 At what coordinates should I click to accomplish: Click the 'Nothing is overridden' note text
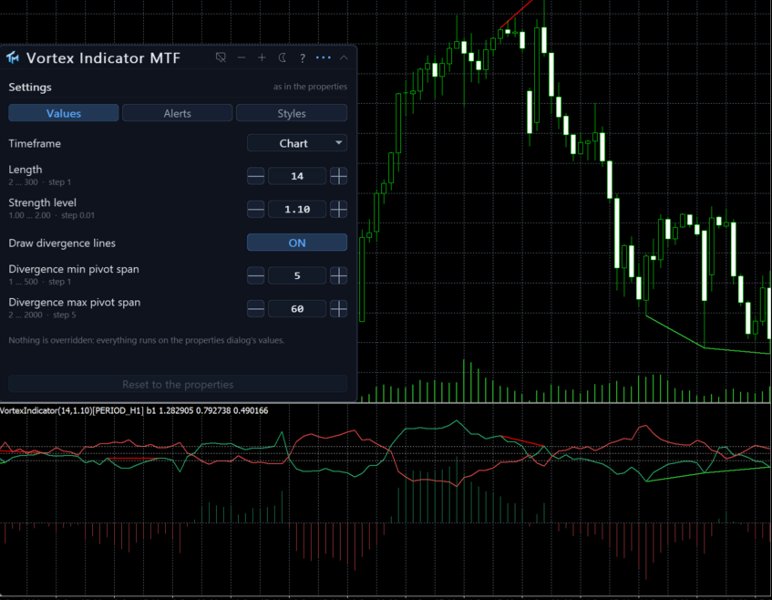tap(146, 340)
